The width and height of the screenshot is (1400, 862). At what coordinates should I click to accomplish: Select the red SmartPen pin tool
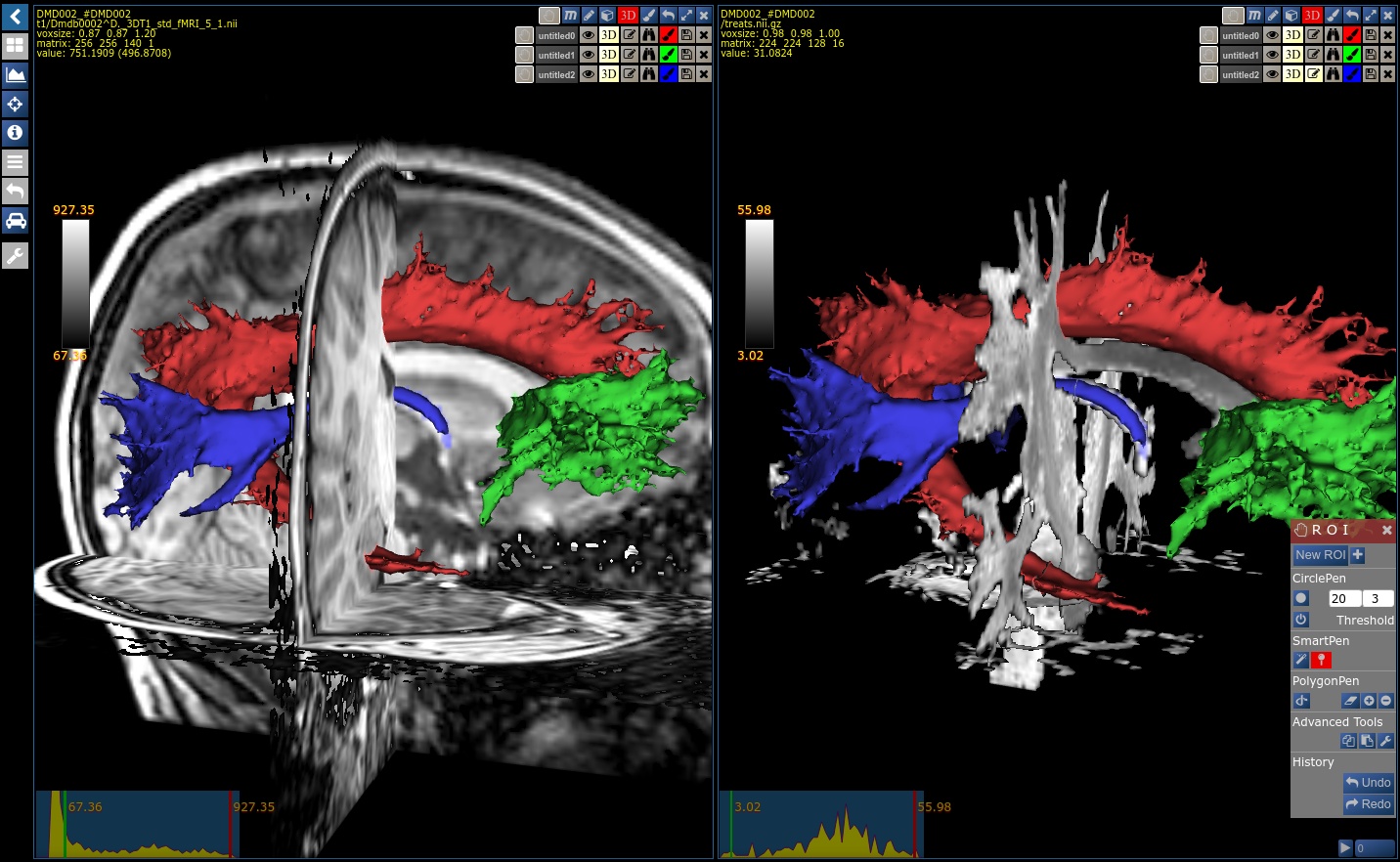pyautogui.click(x=1322, y=661)
